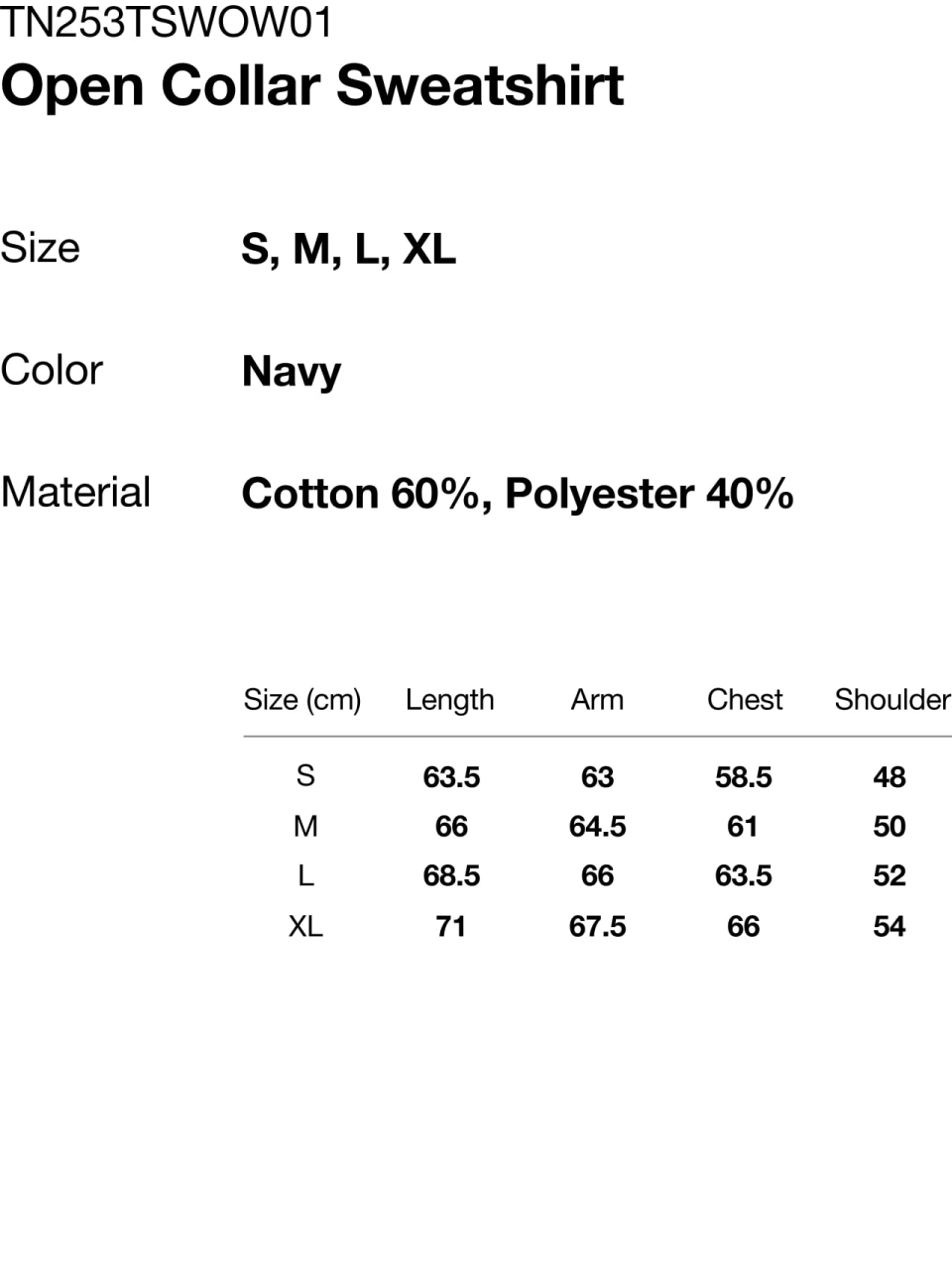Select the Navy color value
952x1270 pixels.
292,372
